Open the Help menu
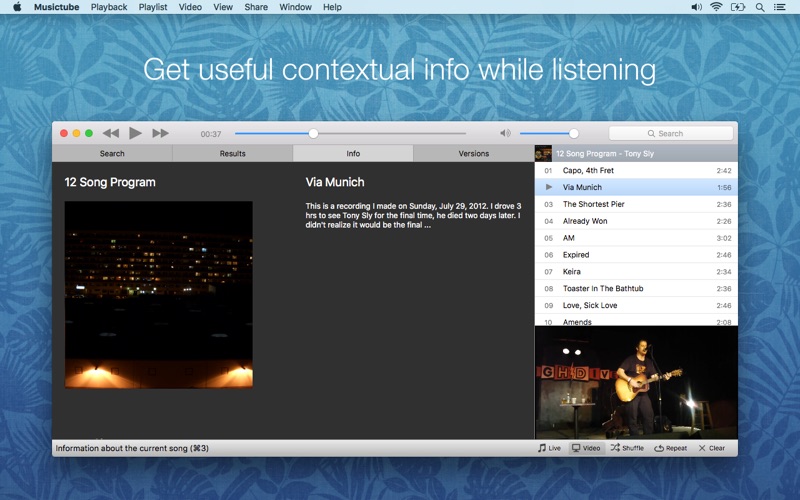Viewport: 800px width, 500px height. (332, 7)
